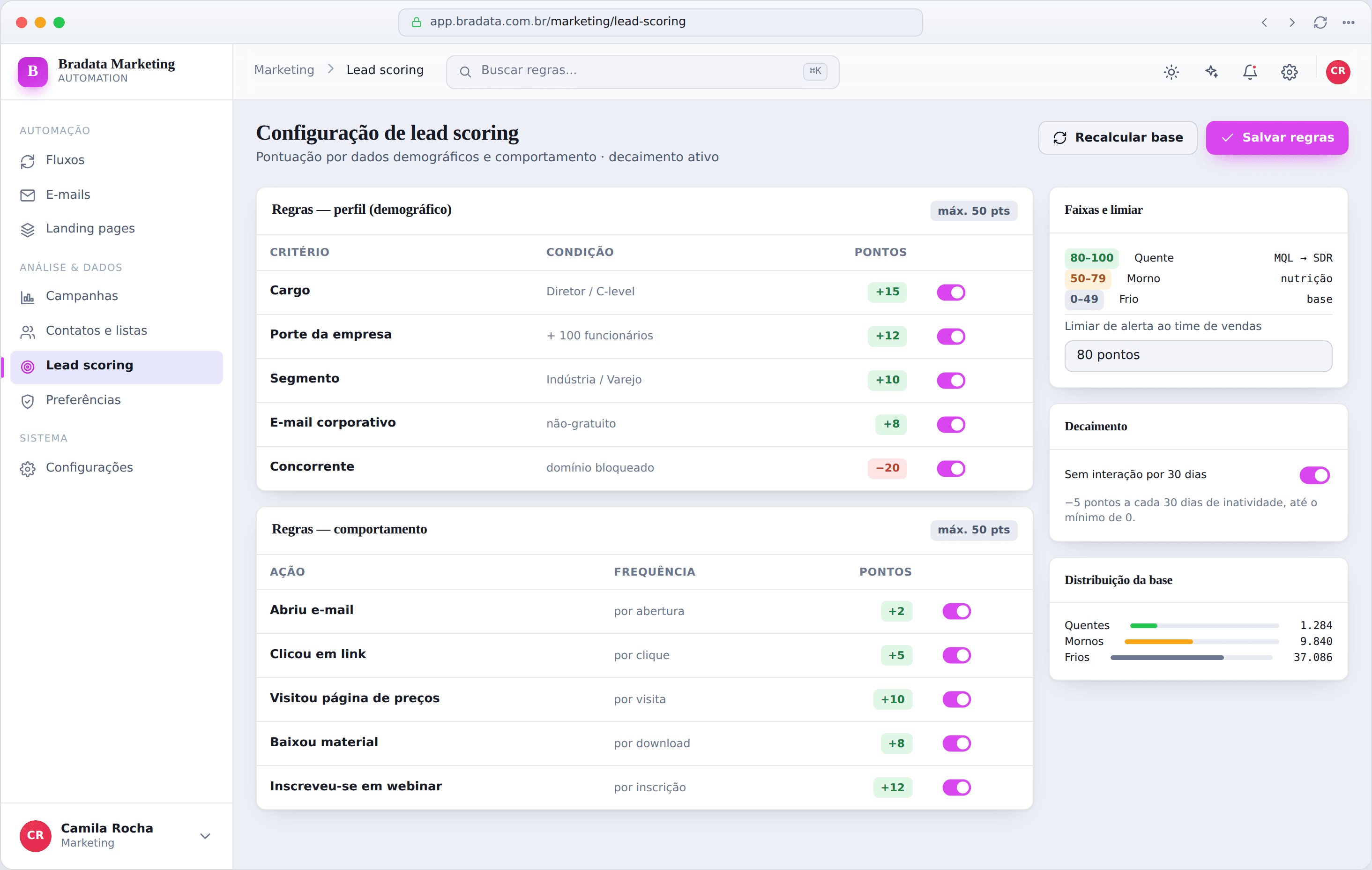
Task: Click the CR avatar in top bar
Action: [x=1338, y=72]
